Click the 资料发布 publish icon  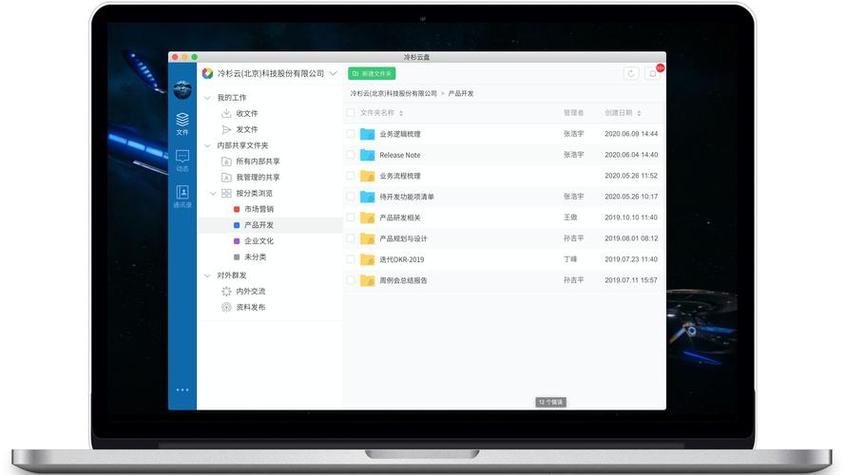[x=226, y=307]
